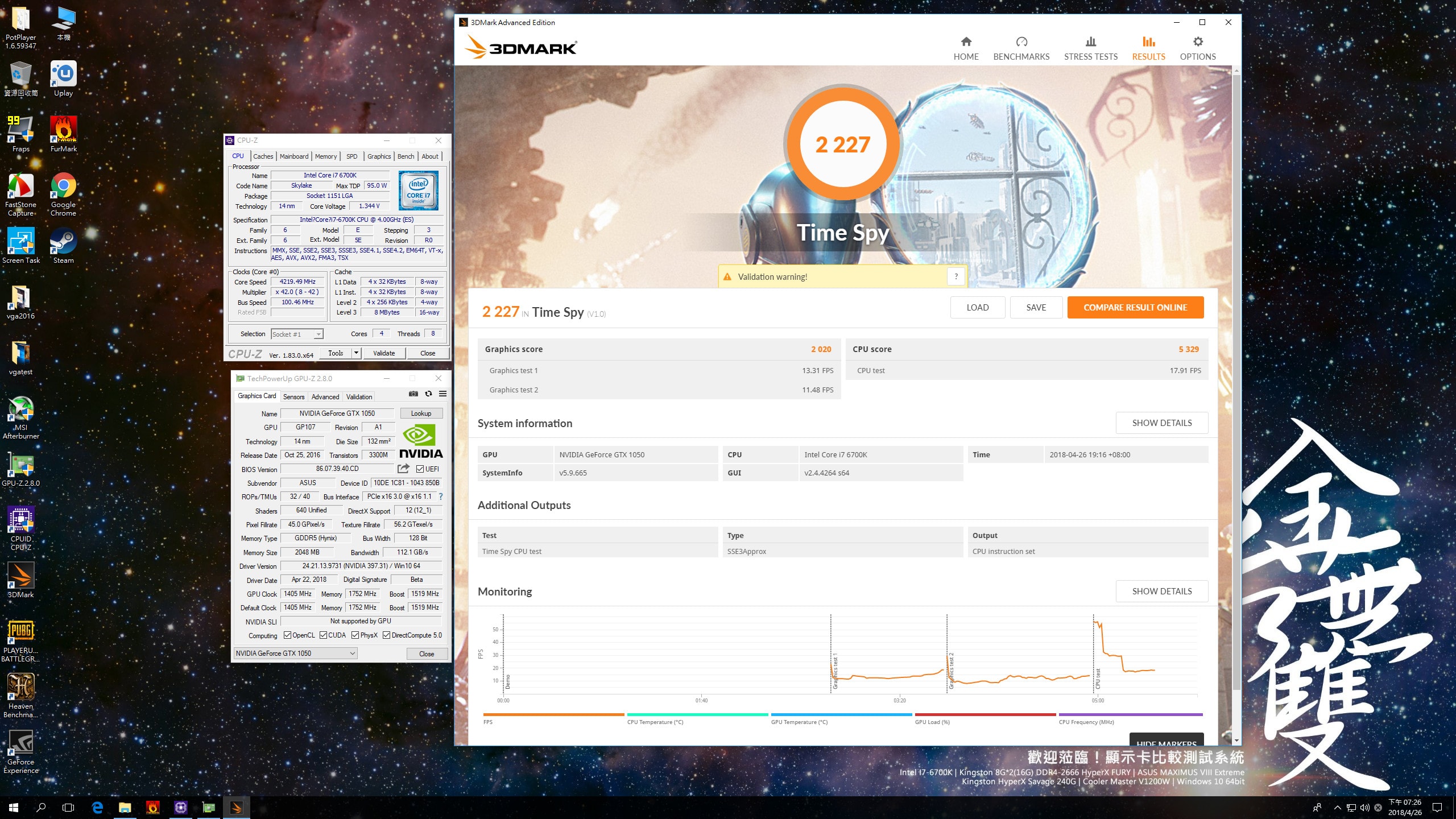Screen dimensions: 1456x819
Task: Click the CPU Temperature legend bar
Action: tap(697, 715)
